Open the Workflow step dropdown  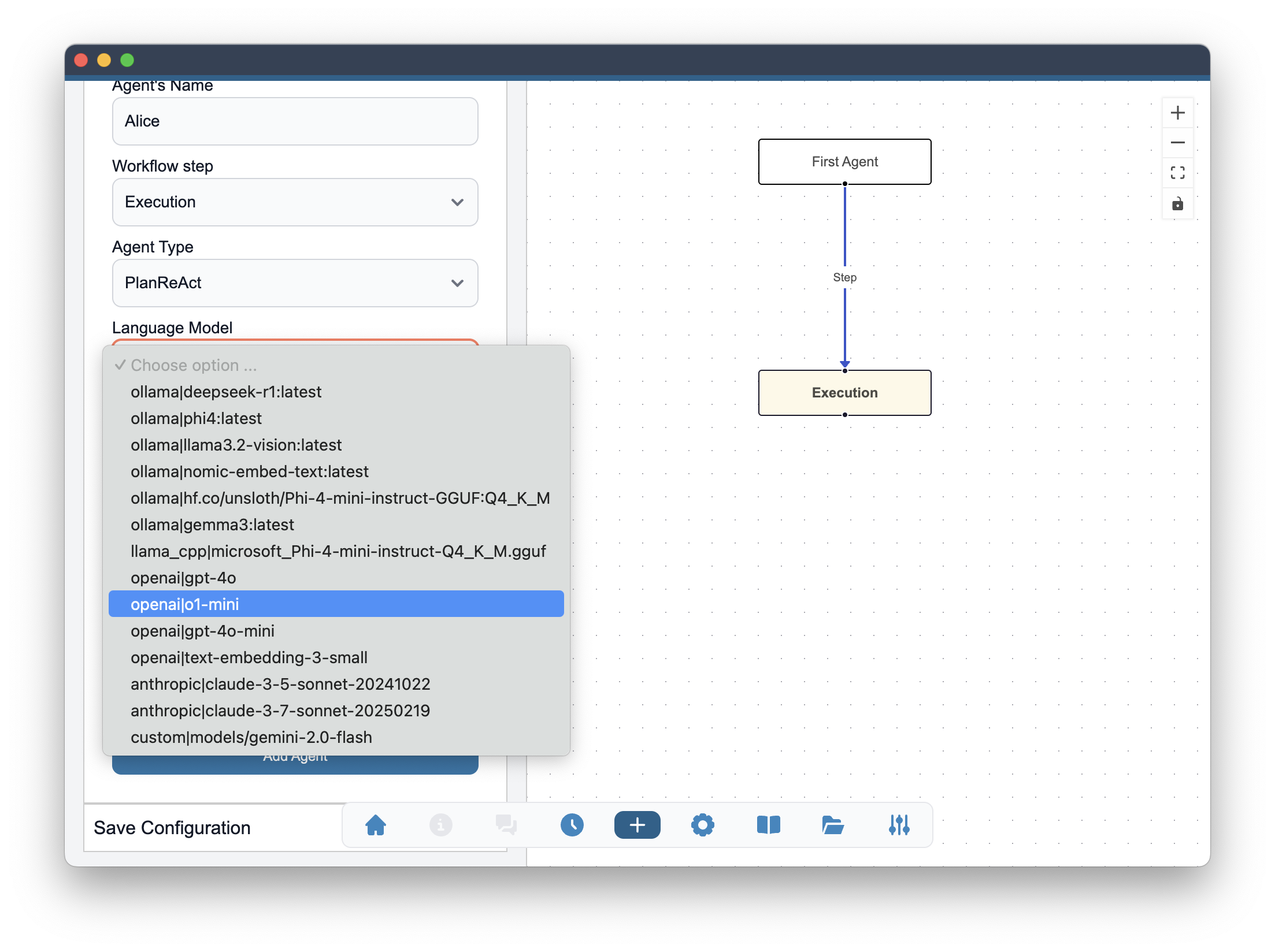(x=295, y=202)
